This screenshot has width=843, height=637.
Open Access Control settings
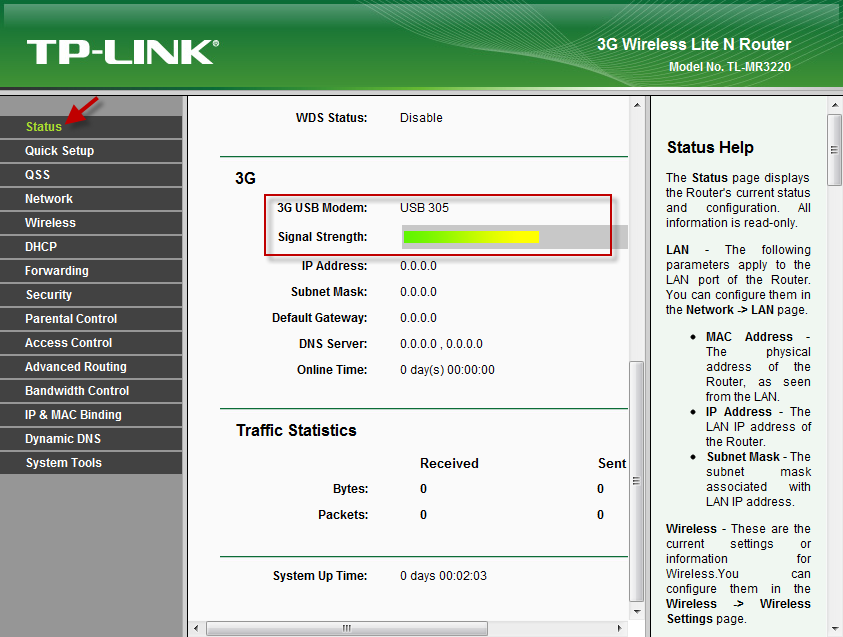91,343
